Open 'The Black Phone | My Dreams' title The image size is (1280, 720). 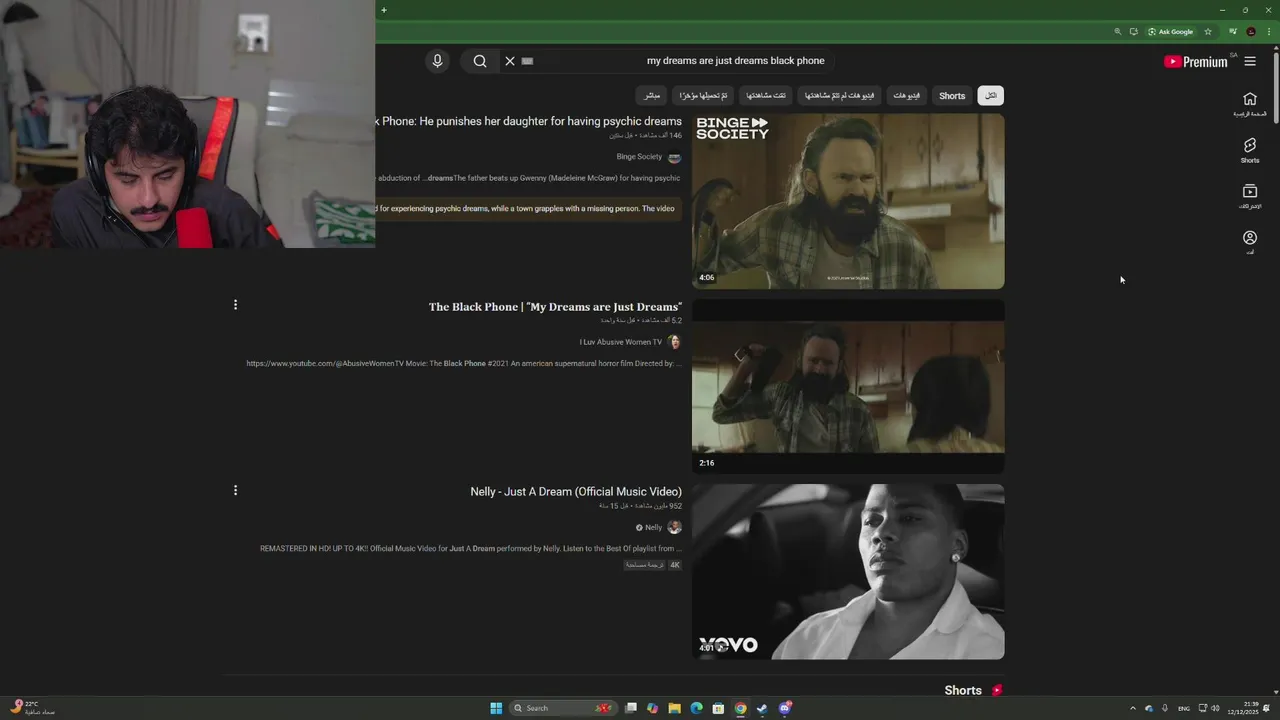pos(555,307)
